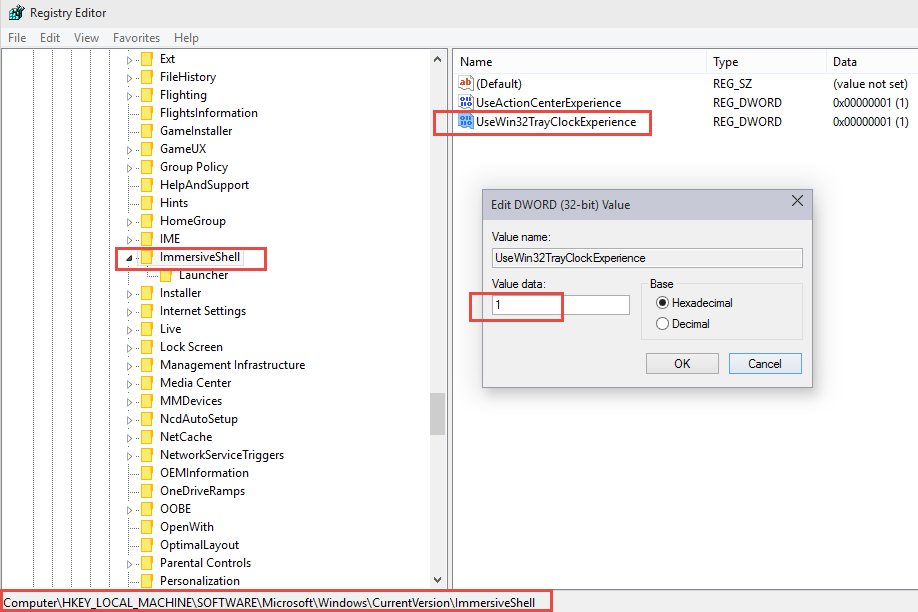Select the UseWin32TrayClockExperience DWORD icon
This screenshot has width=918, height=612.
point(466,122)
